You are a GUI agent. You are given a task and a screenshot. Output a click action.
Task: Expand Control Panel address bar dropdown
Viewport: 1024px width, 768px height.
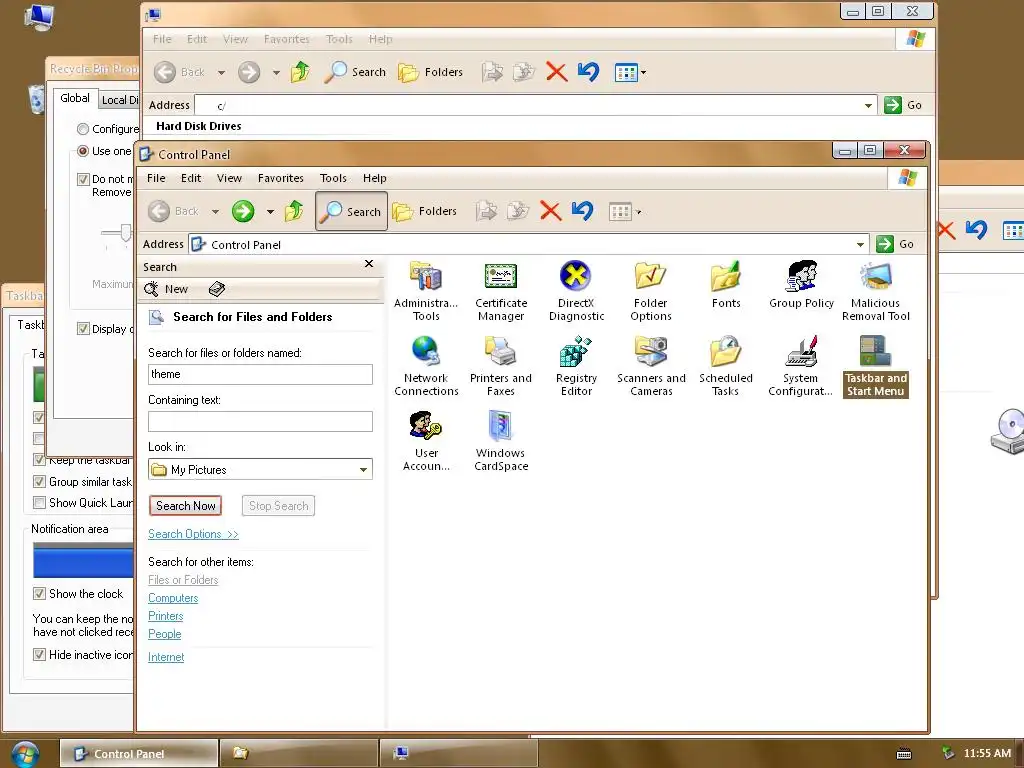tap(860, 244)
